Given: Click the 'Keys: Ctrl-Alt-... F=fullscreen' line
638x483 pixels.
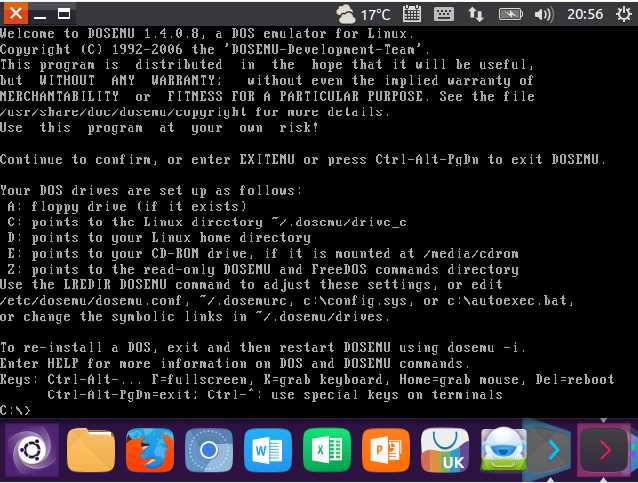Looking at the screenshot, I should coord(307,379).
